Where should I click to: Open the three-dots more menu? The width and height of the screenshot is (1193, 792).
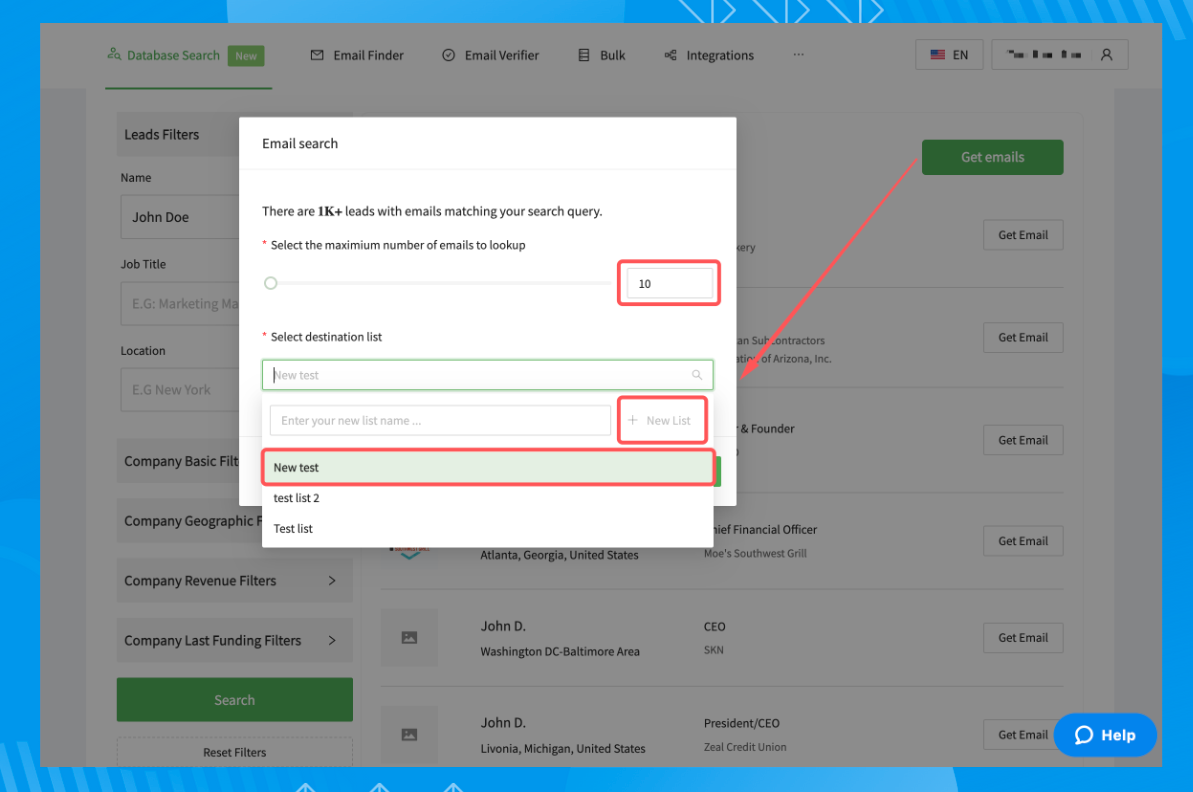pyautogui.click(x=798, y=55)
